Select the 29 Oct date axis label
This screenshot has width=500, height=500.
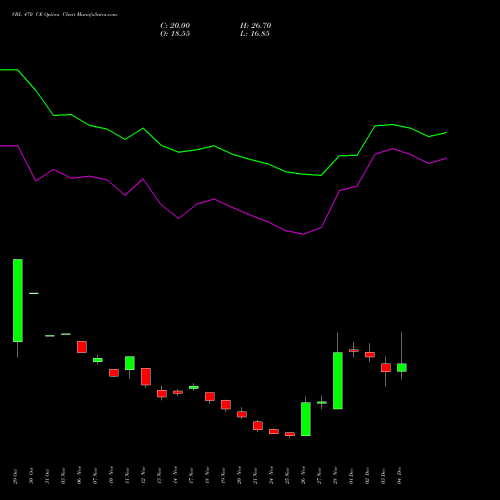tap(15, 476)
